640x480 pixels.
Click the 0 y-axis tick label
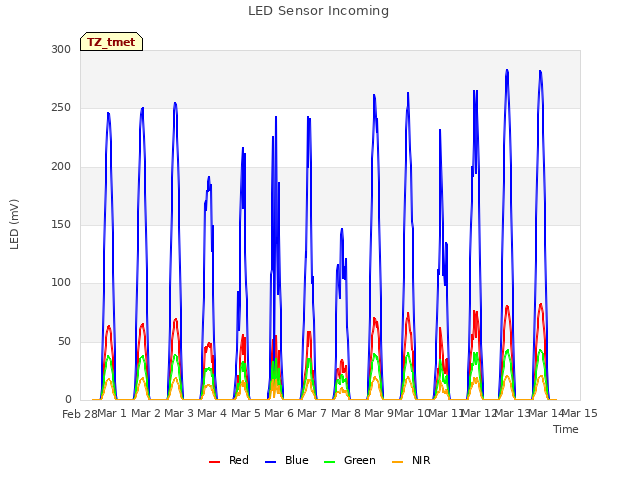click(x=68, y=400)
